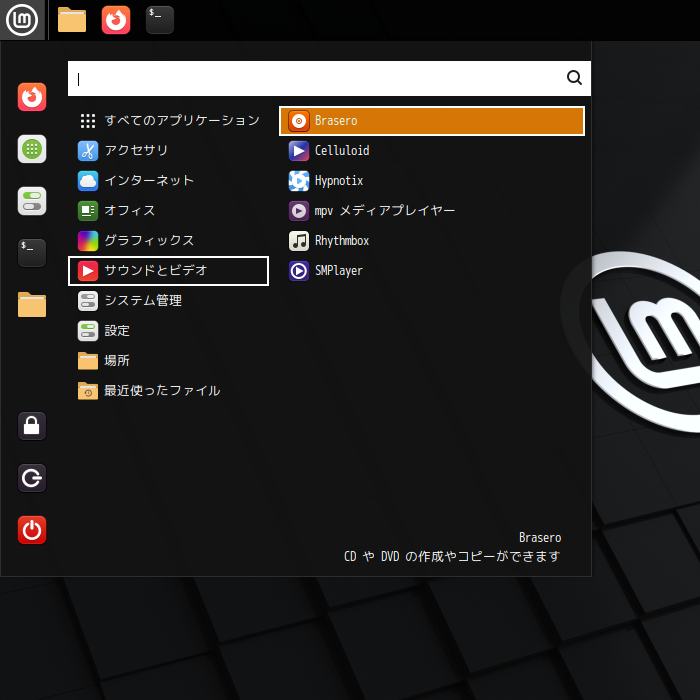700x700 pixels.
Task: Click the Lock Screen icon
Action: click(32, 426)
